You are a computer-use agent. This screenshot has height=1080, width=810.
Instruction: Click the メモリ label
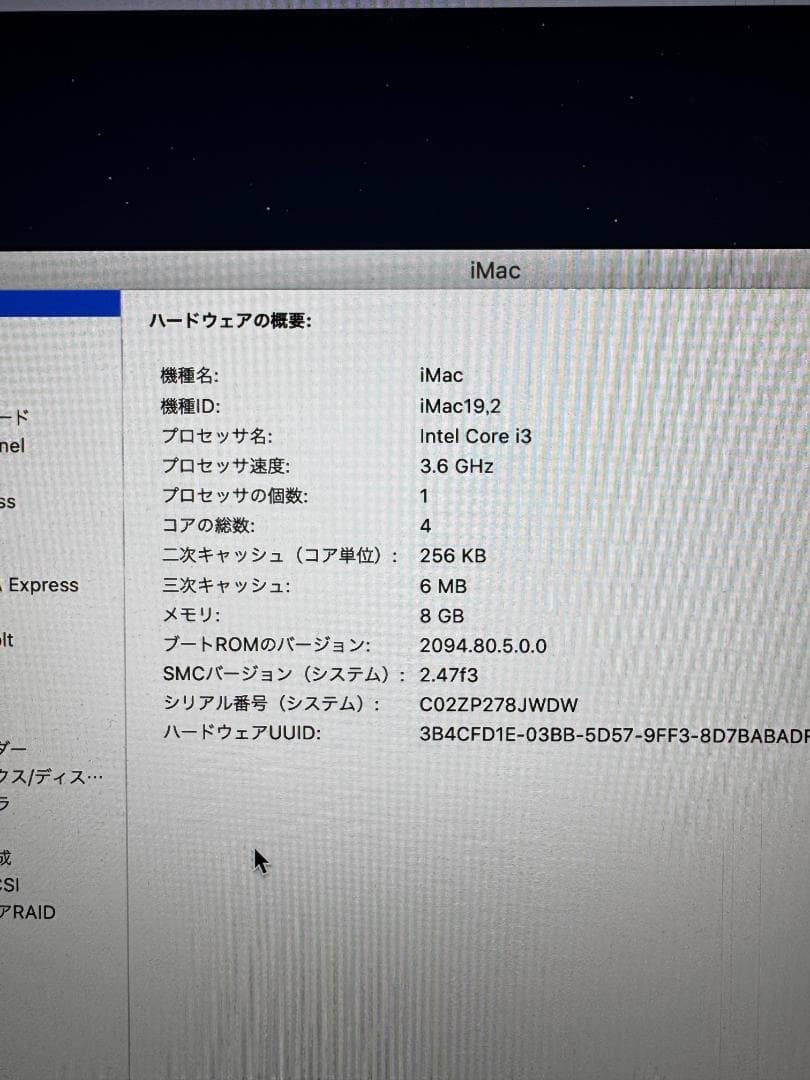point(191,614)
